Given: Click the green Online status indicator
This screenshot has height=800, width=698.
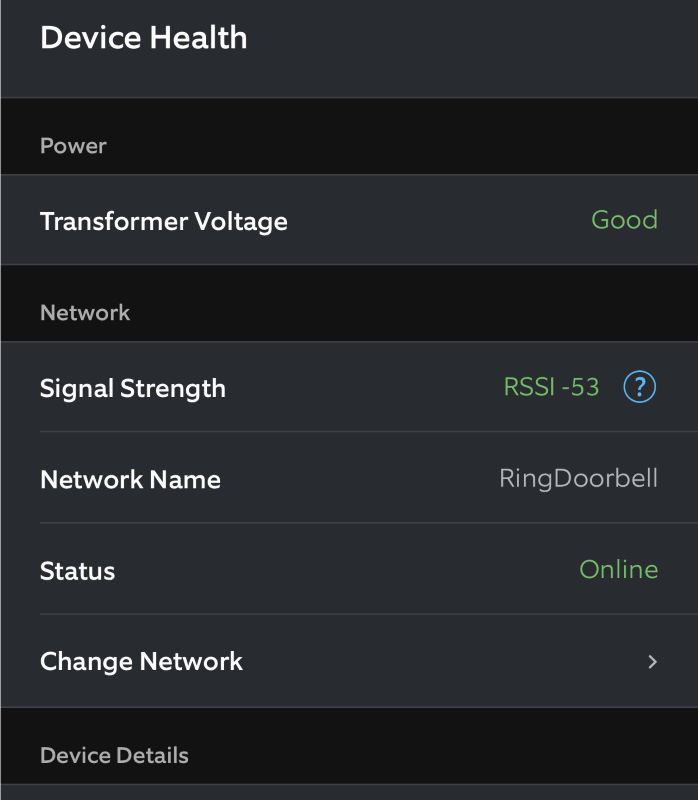Looking at the screenshot, I should click(x=620, y=570).
